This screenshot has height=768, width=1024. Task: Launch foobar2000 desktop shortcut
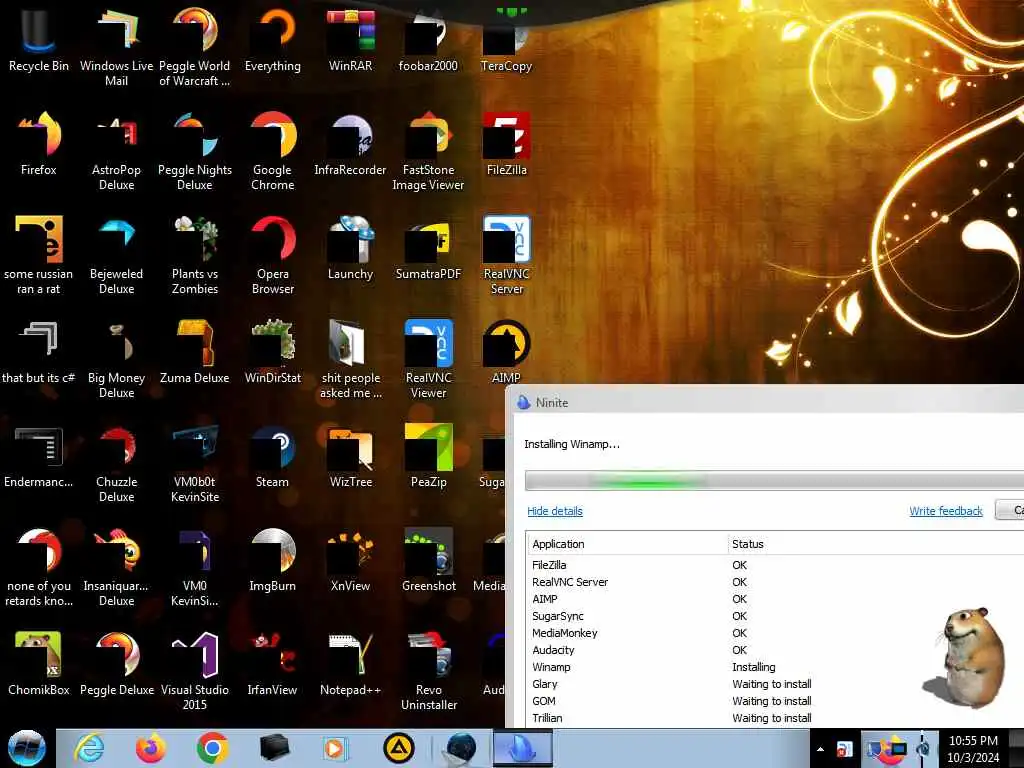(428, 39)
